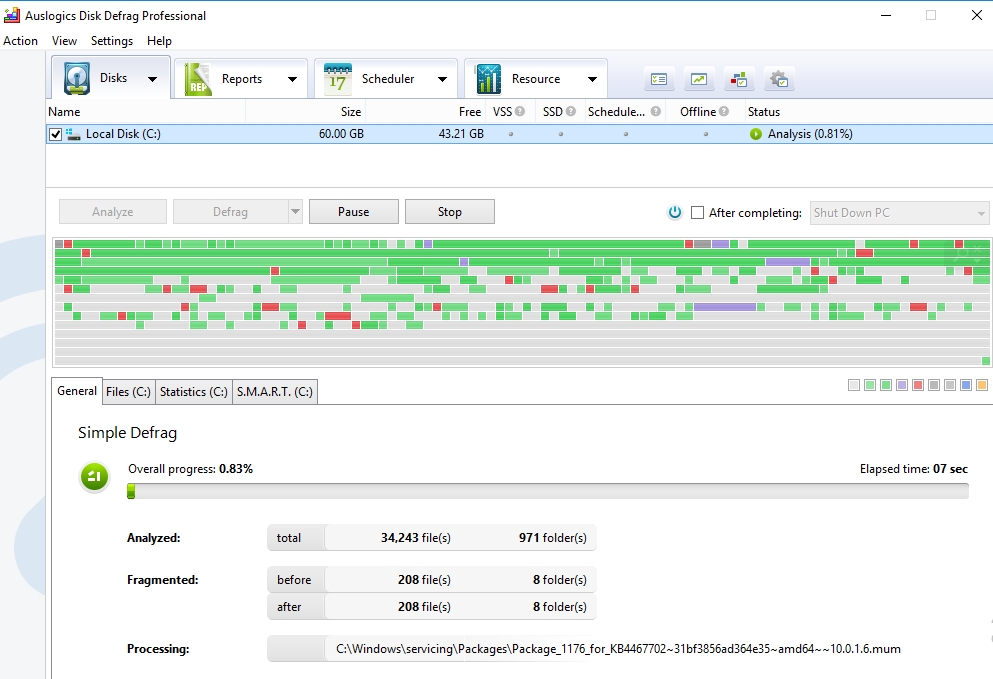Sort by the Size column header
993x679 pixels.
tap(305, 111)
